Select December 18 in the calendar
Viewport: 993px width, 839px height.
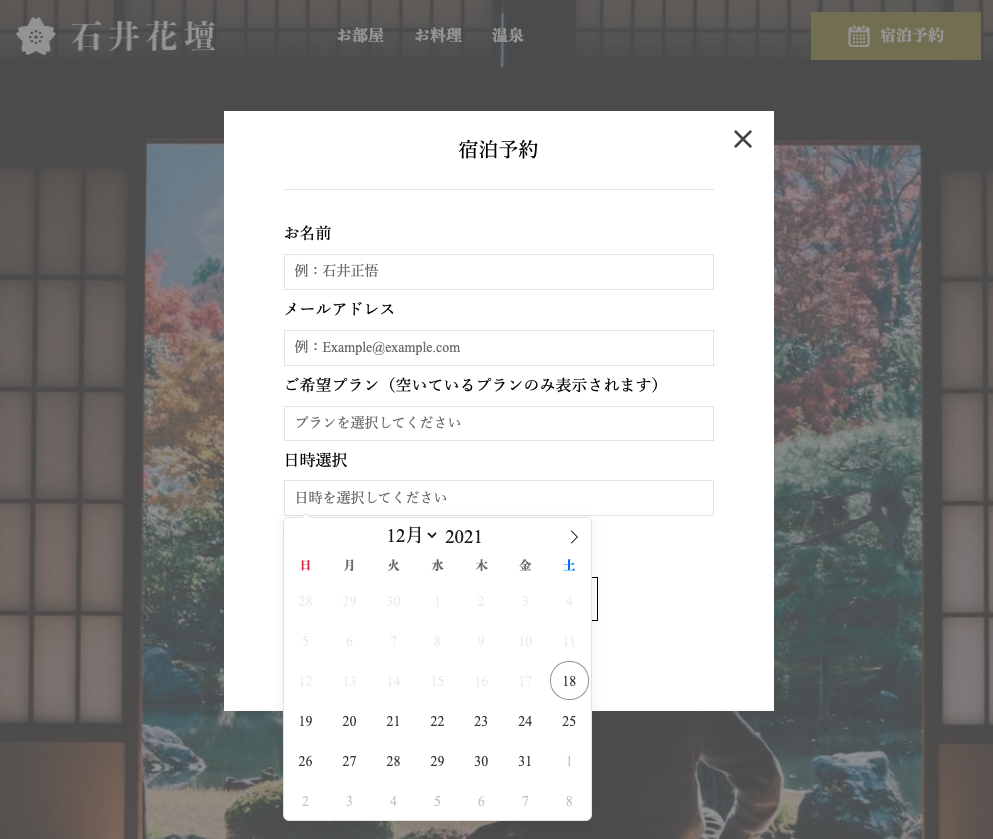(x=569, y=681)
